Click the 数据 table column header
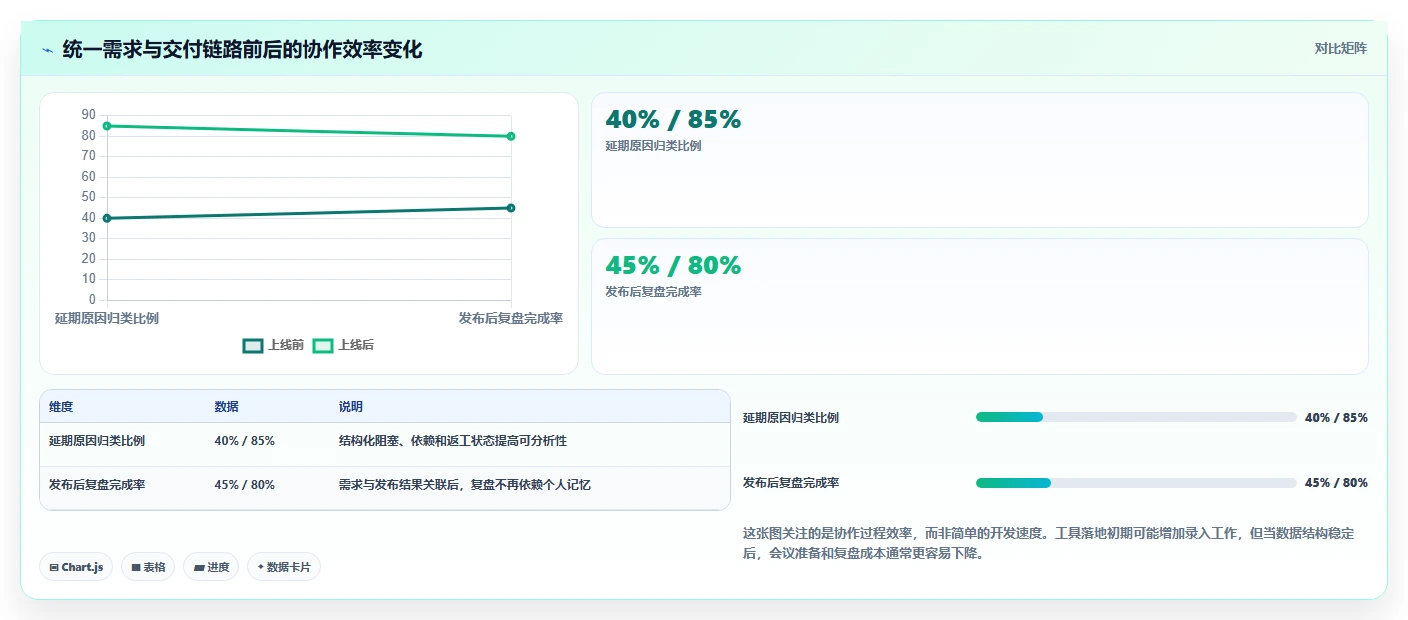The image size is (1408, 620). [226, 407]
